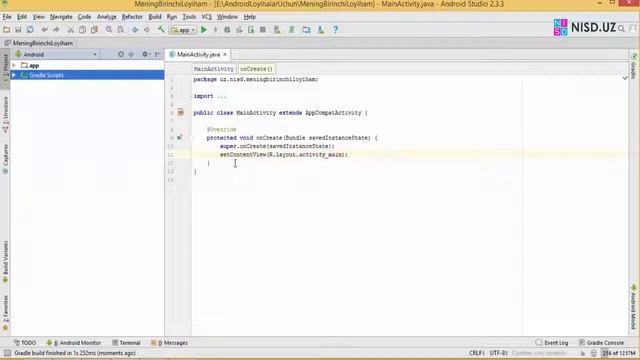Screen dimensions: 640x360
Task: Click Apply Changes lightning icon
Action: pos(216,30)
